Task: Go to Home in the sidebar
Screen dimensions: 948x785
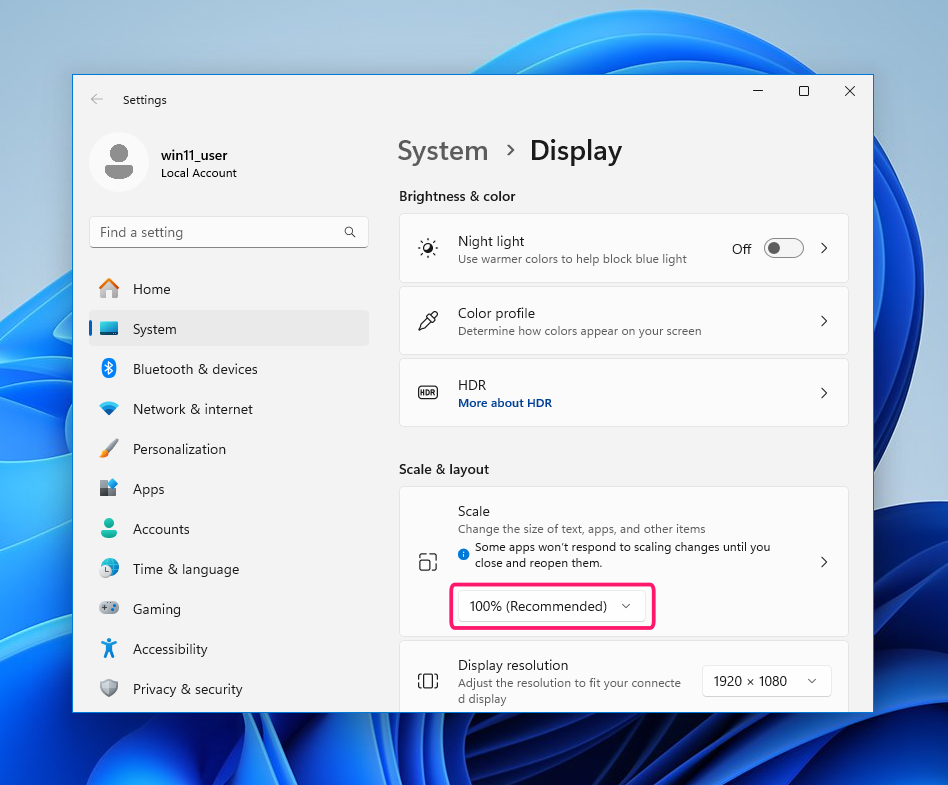Action: [229, 289]
